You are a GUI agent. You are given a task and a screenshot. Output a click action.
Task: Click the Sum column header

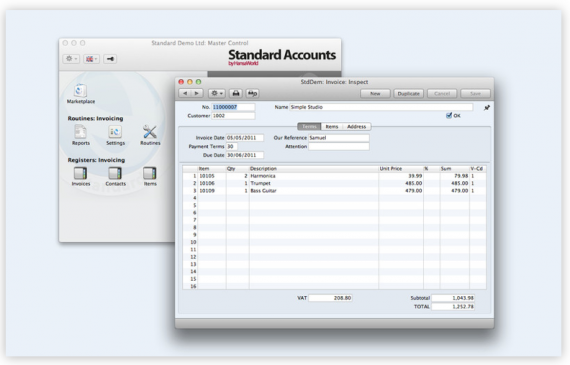[455, 169]
